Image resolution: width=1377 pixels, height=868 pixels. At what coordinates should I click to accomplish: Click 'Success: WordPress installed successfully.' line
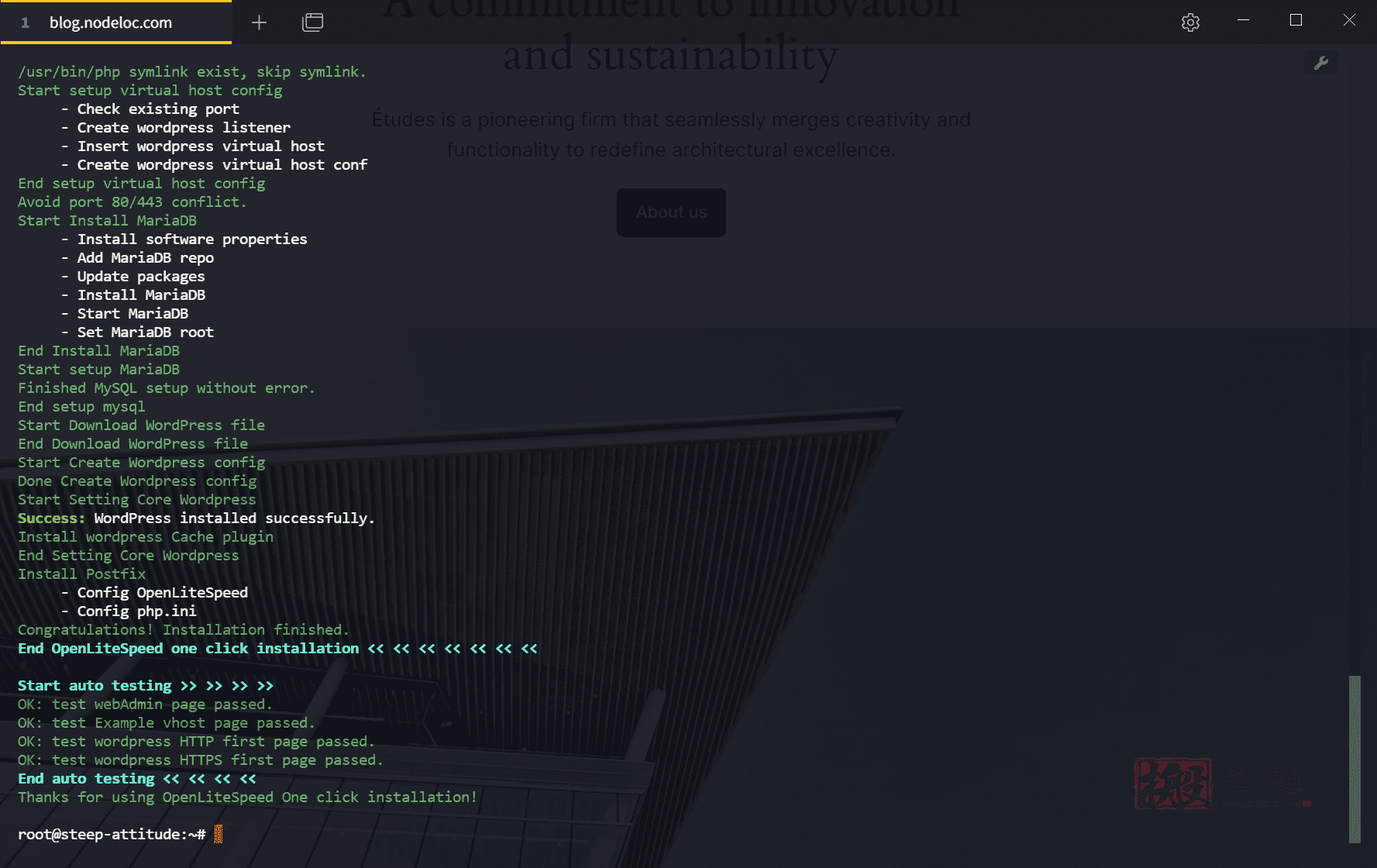pyautogui.click(x=196, y=518)
